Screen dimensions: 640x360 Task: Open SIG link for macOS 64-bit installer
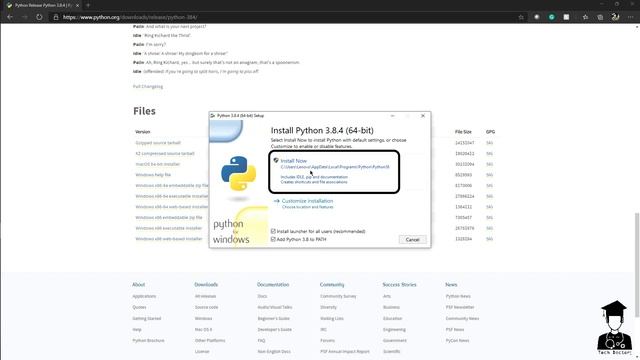[489, 164]
